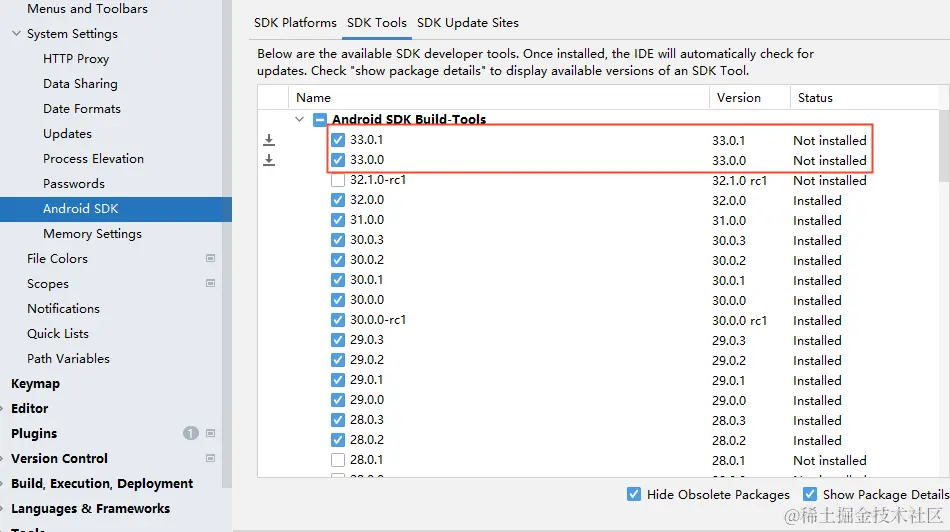The image size is (950, 532).
Task: Open Process Elevation settings
Action: pos(93,159)
